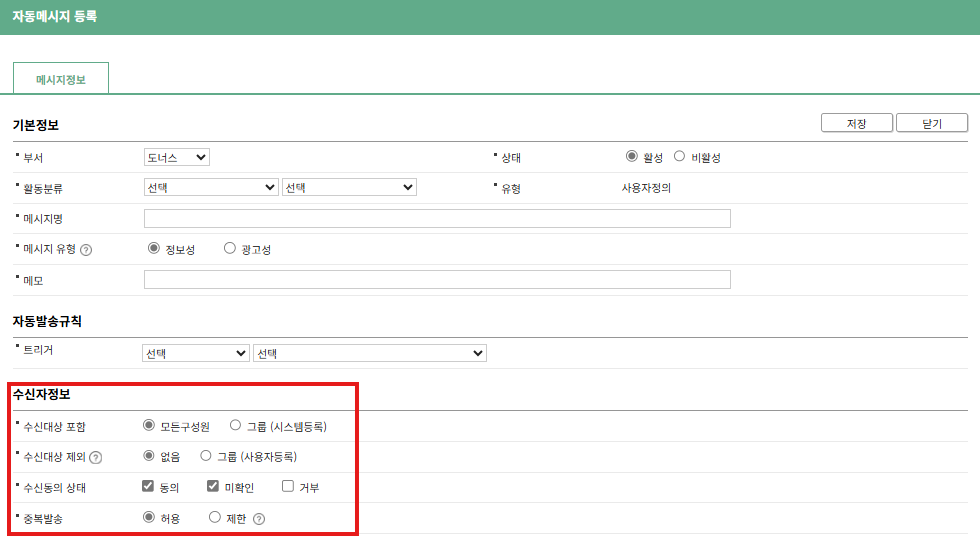The width and height of the screenshot is (980, 540).
Task: Open help icon next to 수신대상 제외
Action: (x=96, y=458)
